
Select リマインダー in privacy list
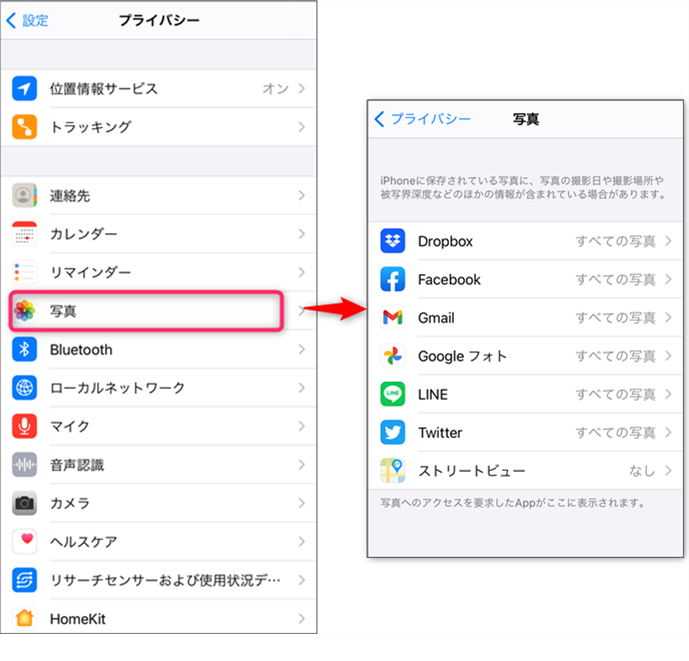coord(159,272)
